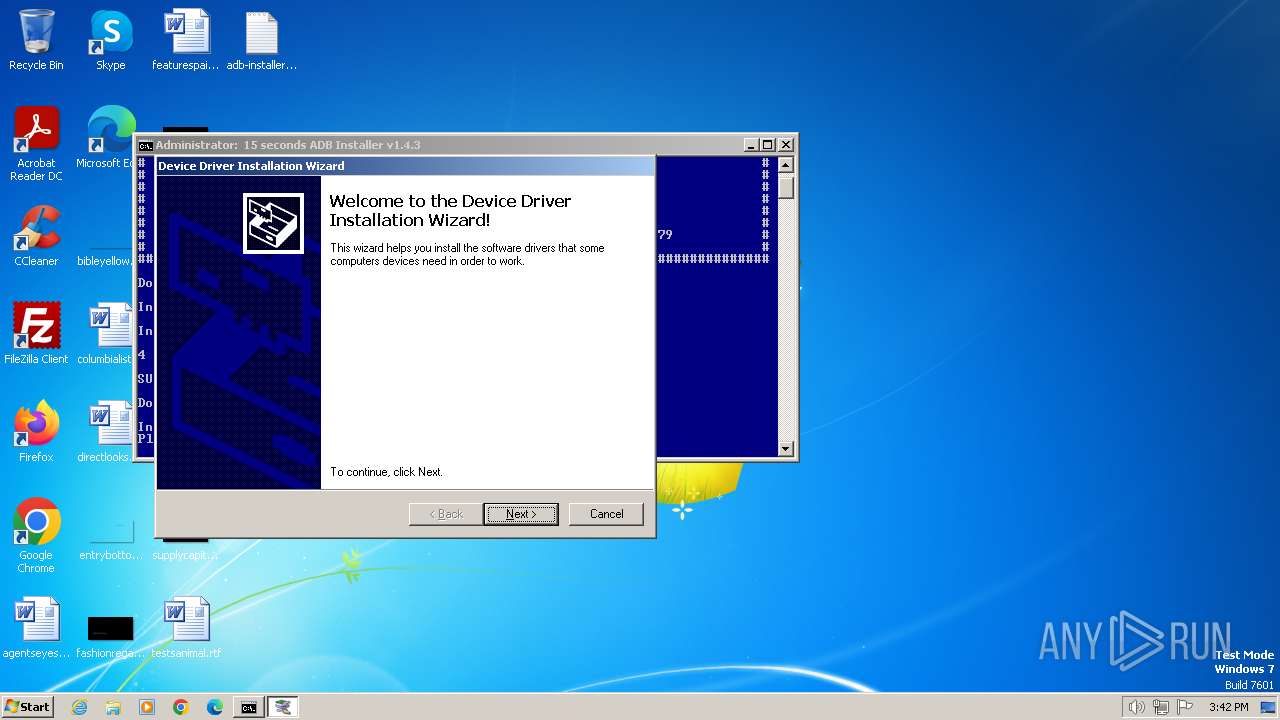Select the directlooks Word document icon
1280x720 pixels.
[106, 432]
